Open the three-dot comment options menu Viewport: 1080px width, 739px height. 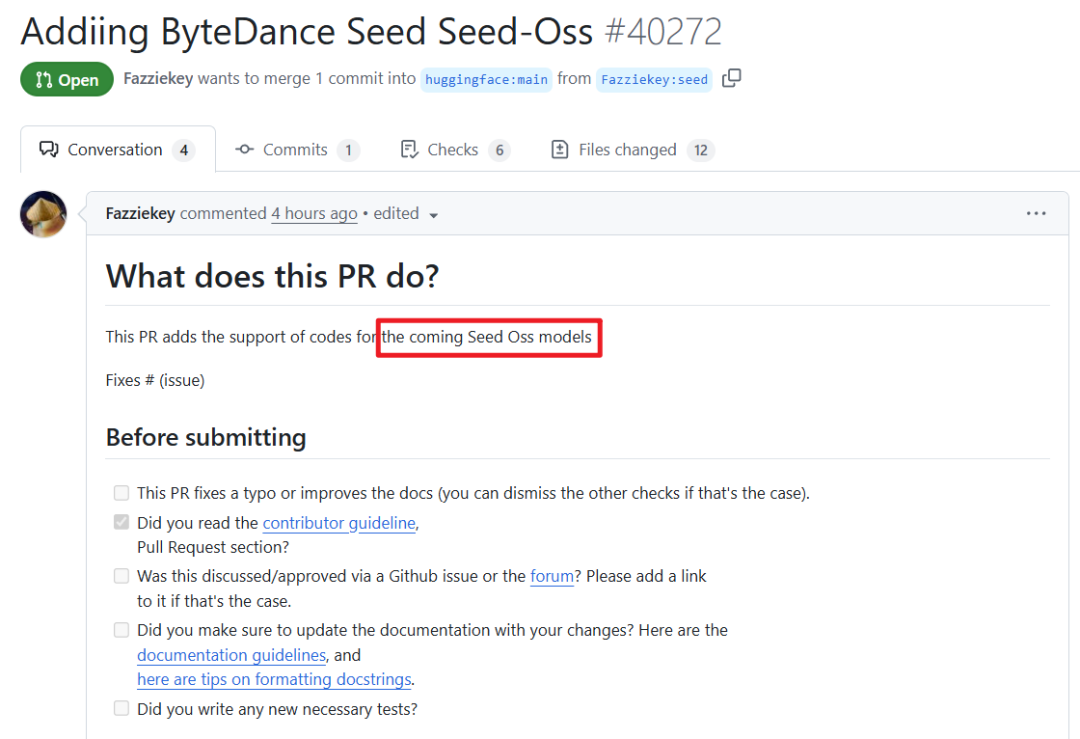click(x=1036, y=213)
